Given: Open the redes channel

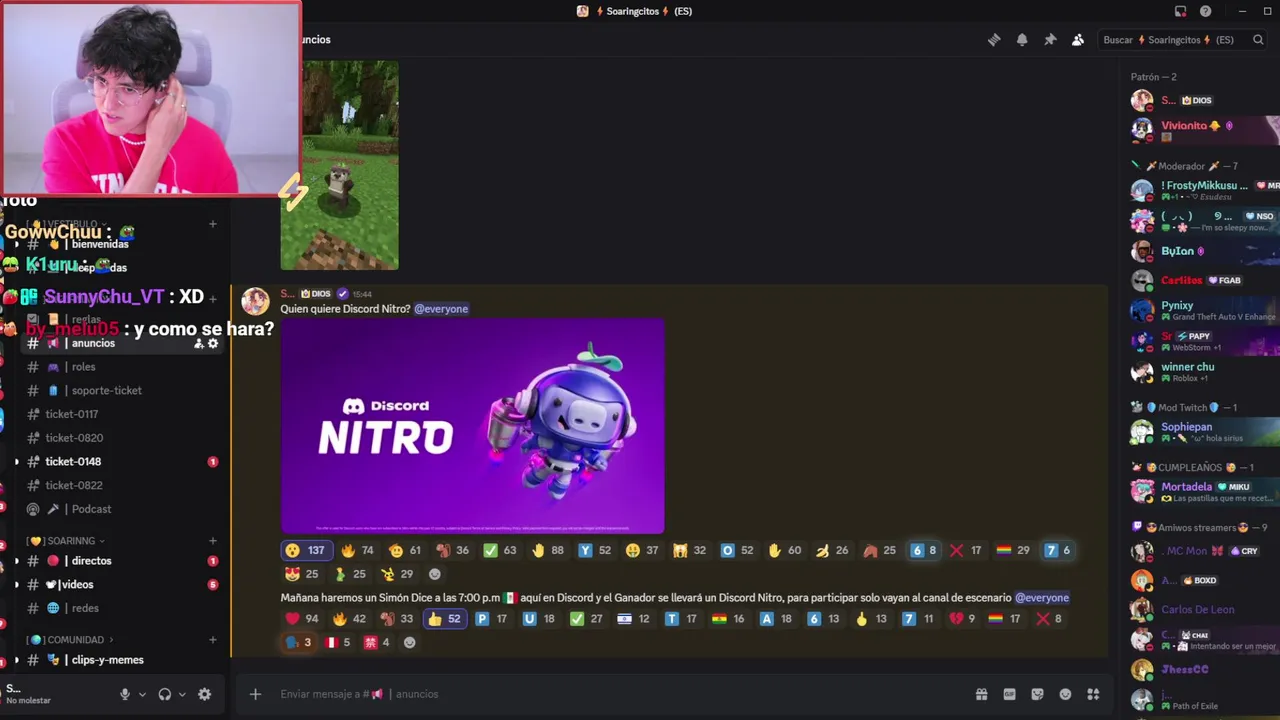Looking at the screenshot, I should (x=123, y=608).
